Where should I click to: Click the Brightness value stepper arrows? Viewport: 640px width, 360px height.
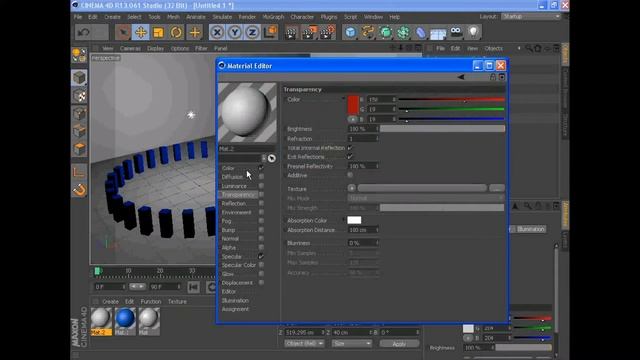[x=377, y=129]
